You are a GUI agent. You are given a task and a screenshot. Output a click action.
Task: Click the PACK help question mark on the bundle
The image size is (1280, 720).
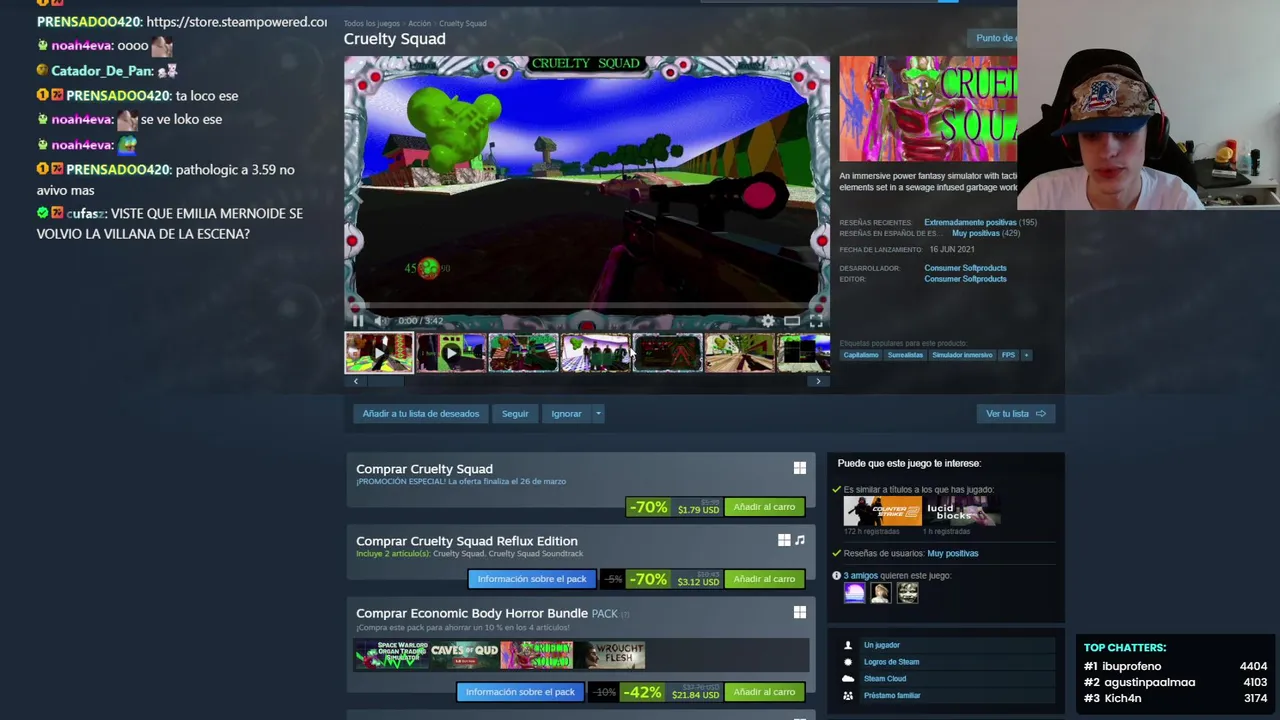pyautogui.click(x=626, y=614)
